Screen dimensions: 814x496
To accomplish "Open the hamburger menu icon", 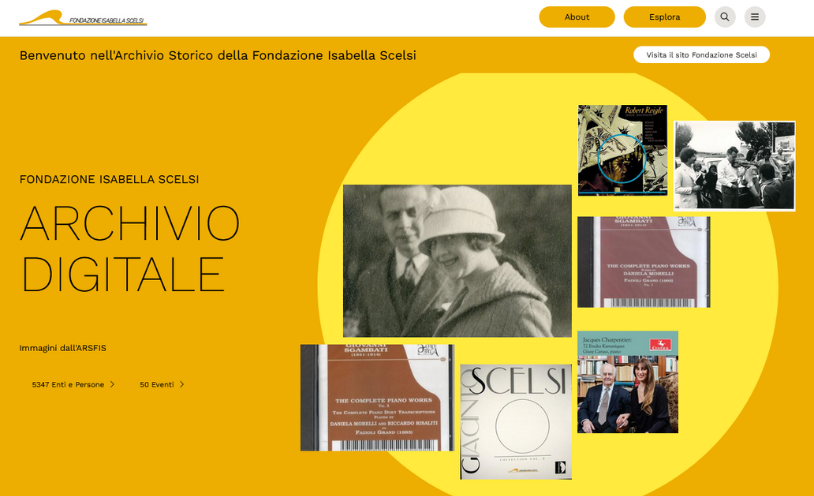I will point(755,17).
